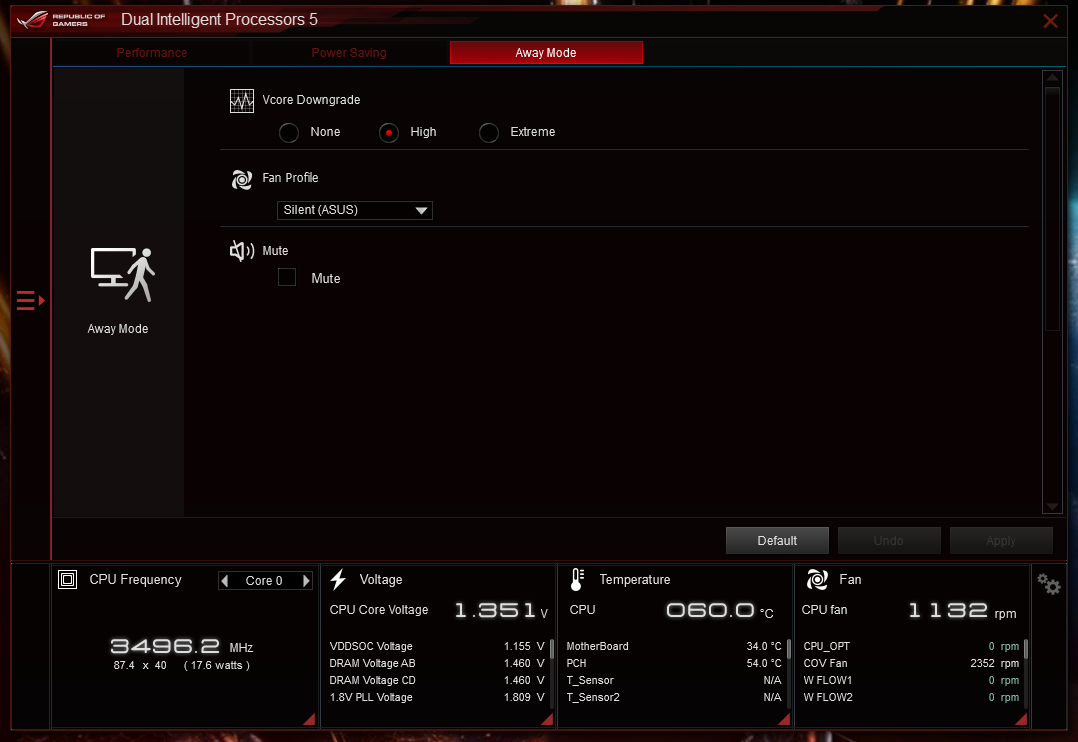Switch to the Power Saving tab
Image resolution: width=1078 pixels, height=742 pixels.
[349, 53]
